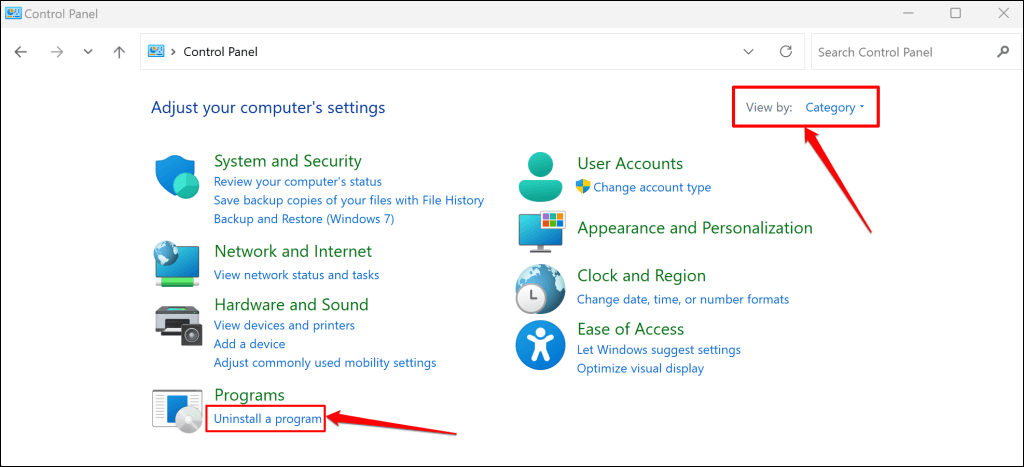Image resolution: width=1024 pixels, height=467 pixels.
Task: Go back with the back arrow
Action: (21, 52)
